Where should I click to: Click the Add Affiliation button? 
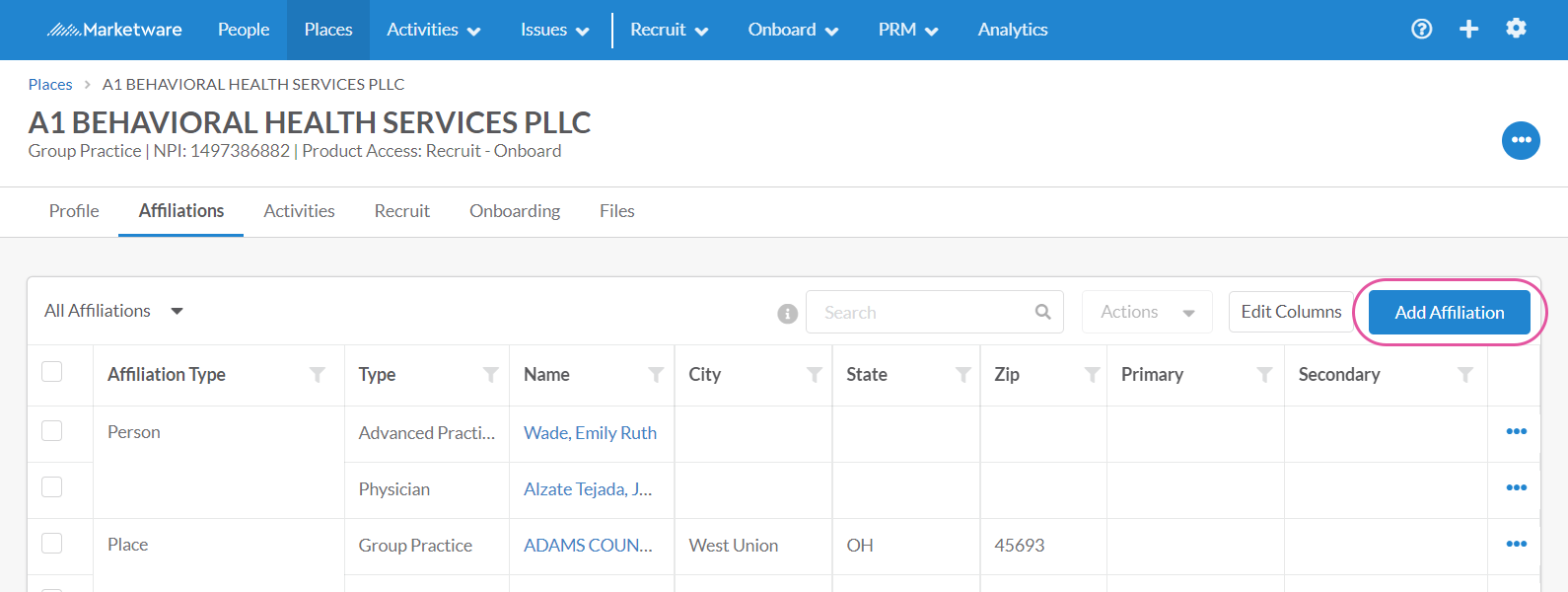pyautogui.click(x=1450, y=312)
